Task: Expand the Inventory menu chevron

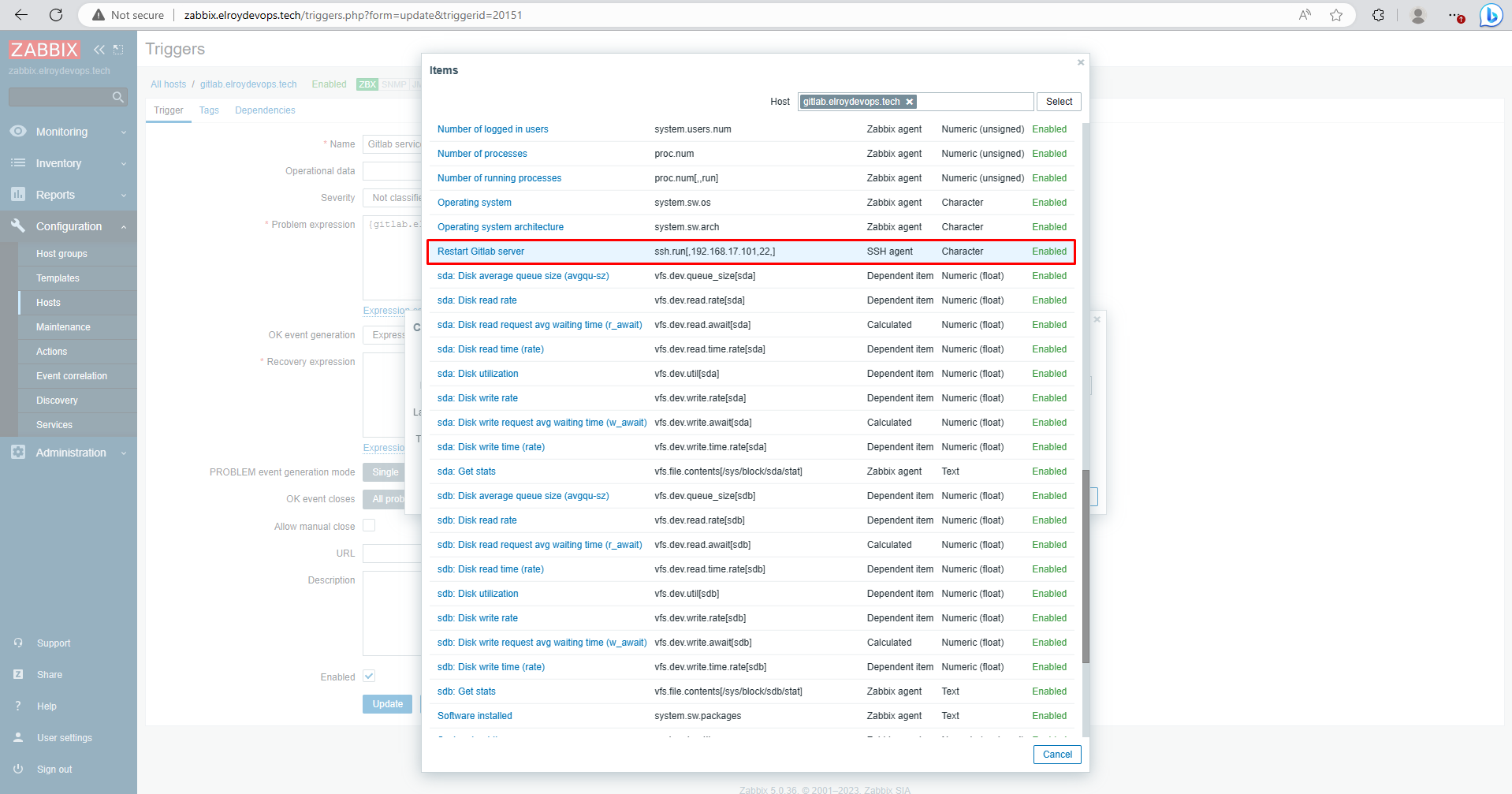Action: pos(124,164)
